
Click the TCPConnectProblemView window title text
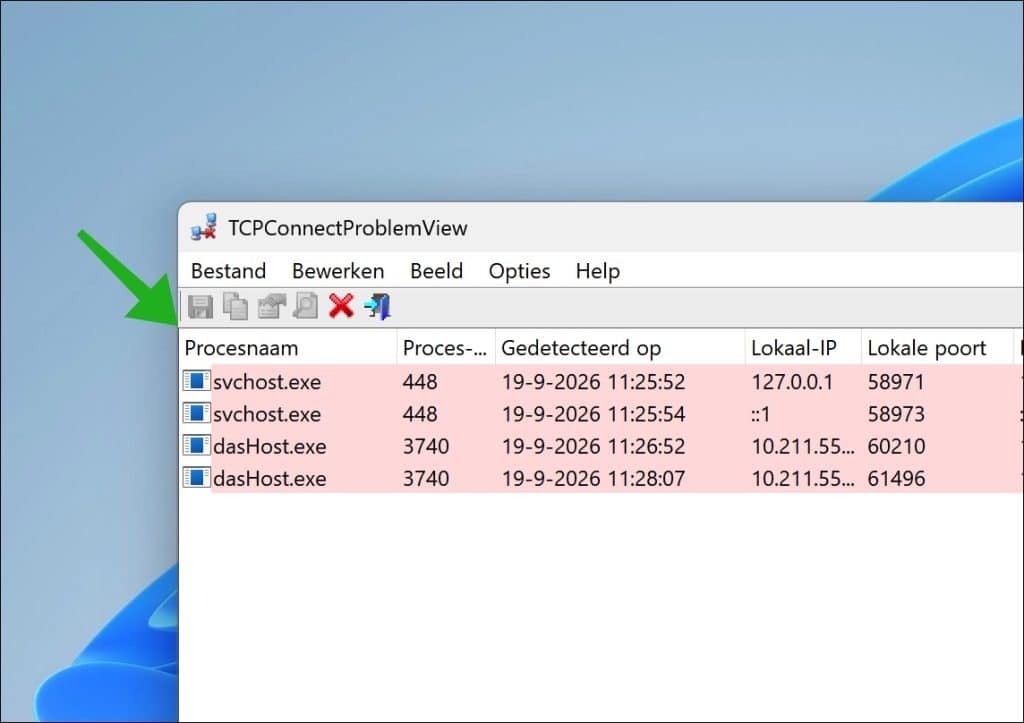click(x=347, y=228)
